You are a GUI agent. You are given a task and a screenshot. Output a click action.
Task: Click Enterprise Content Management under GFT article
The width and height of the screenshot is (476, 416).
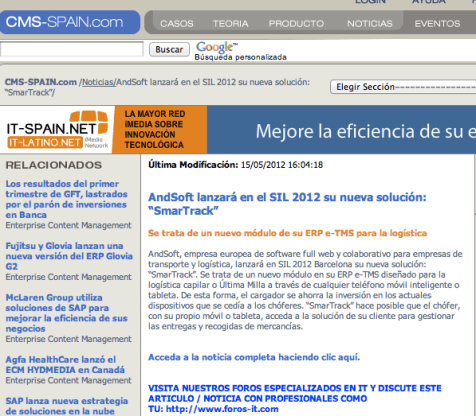click(x=68, y=225)
